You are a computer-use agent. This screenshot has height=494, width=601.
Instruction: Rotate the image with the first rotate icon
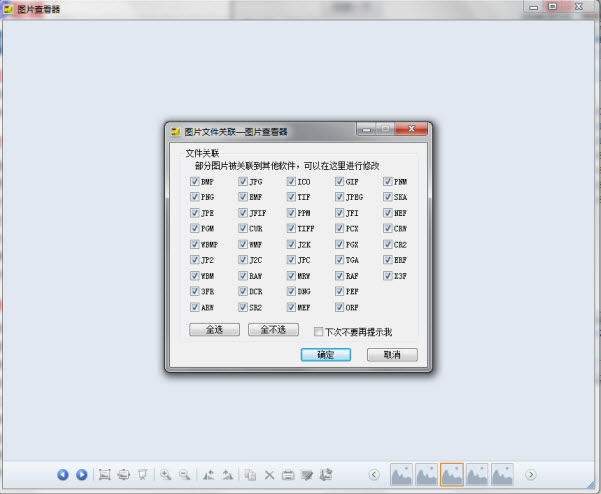pyautogui.click(x=208, y=475)
